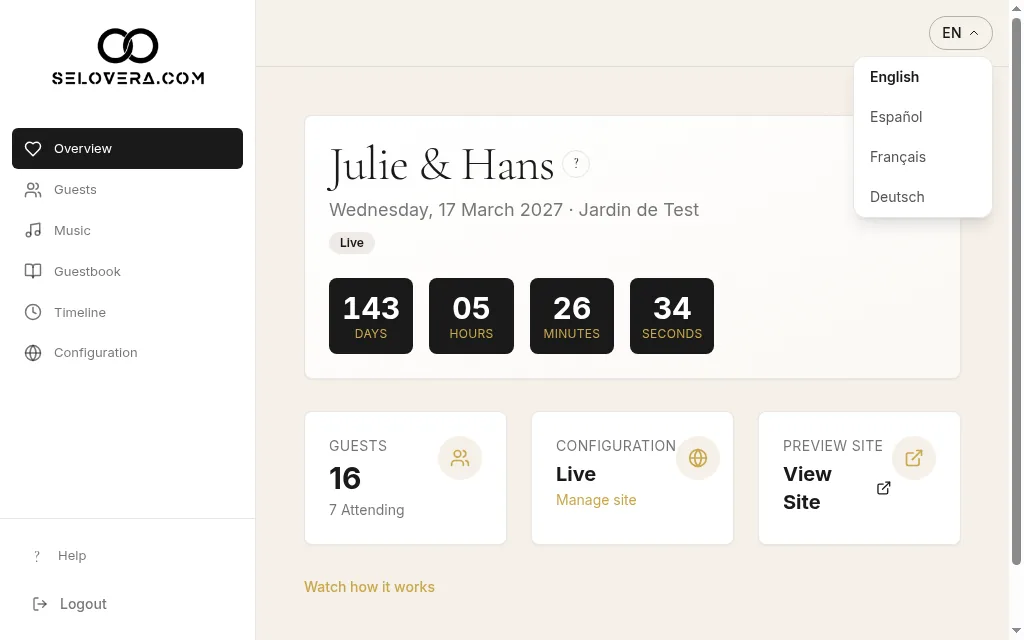Click the heart icon beside Overview
This screenshot has height=640, width=1024.
click(33, 149)
